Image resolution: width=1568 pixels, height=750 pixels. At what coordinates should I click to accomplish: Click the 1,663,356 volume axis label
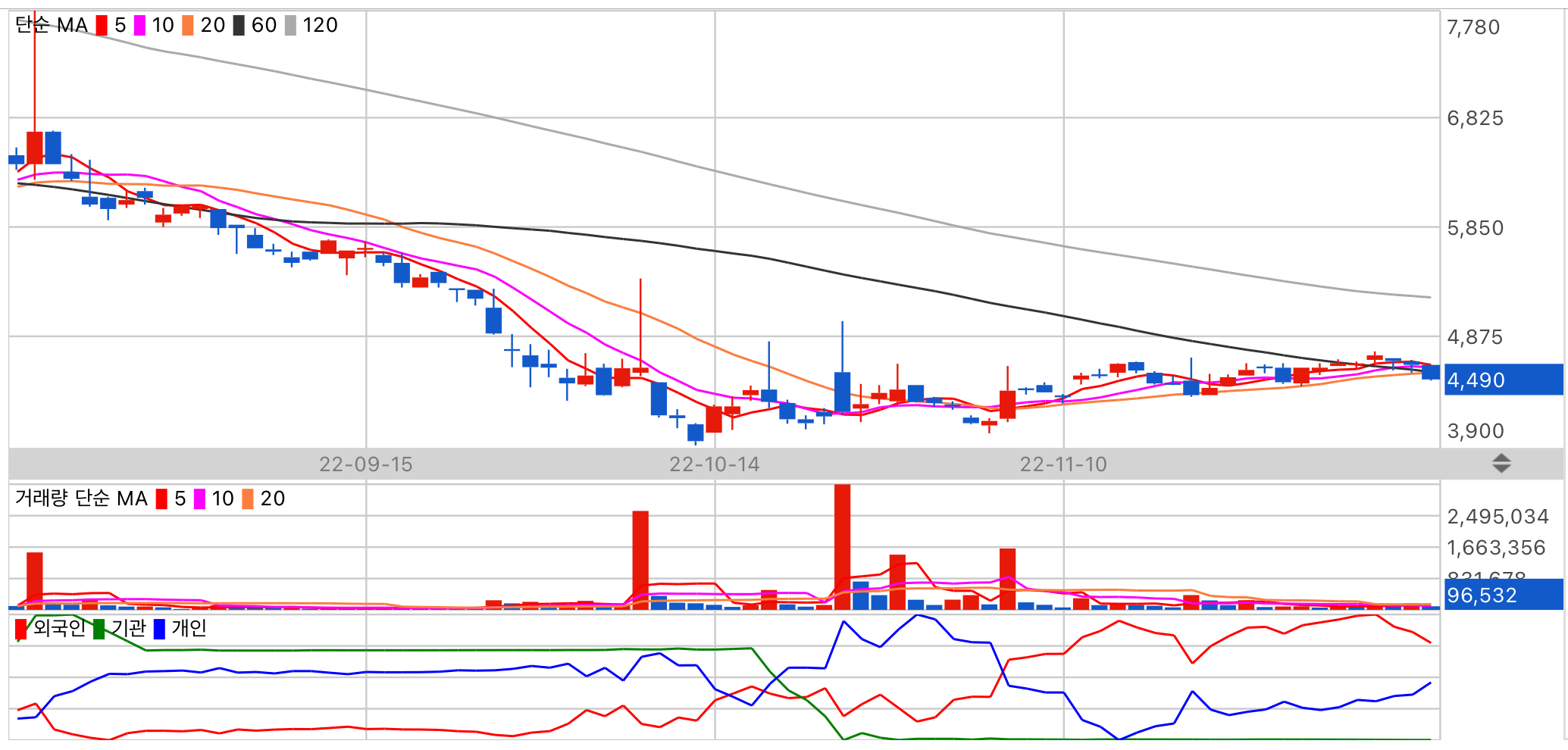(1496, 548)
